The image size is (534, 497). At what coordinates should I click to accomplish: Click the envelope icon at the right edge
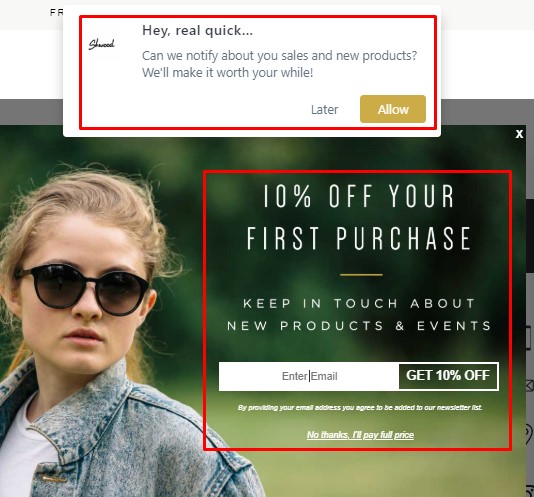click(x=530, y=386)
